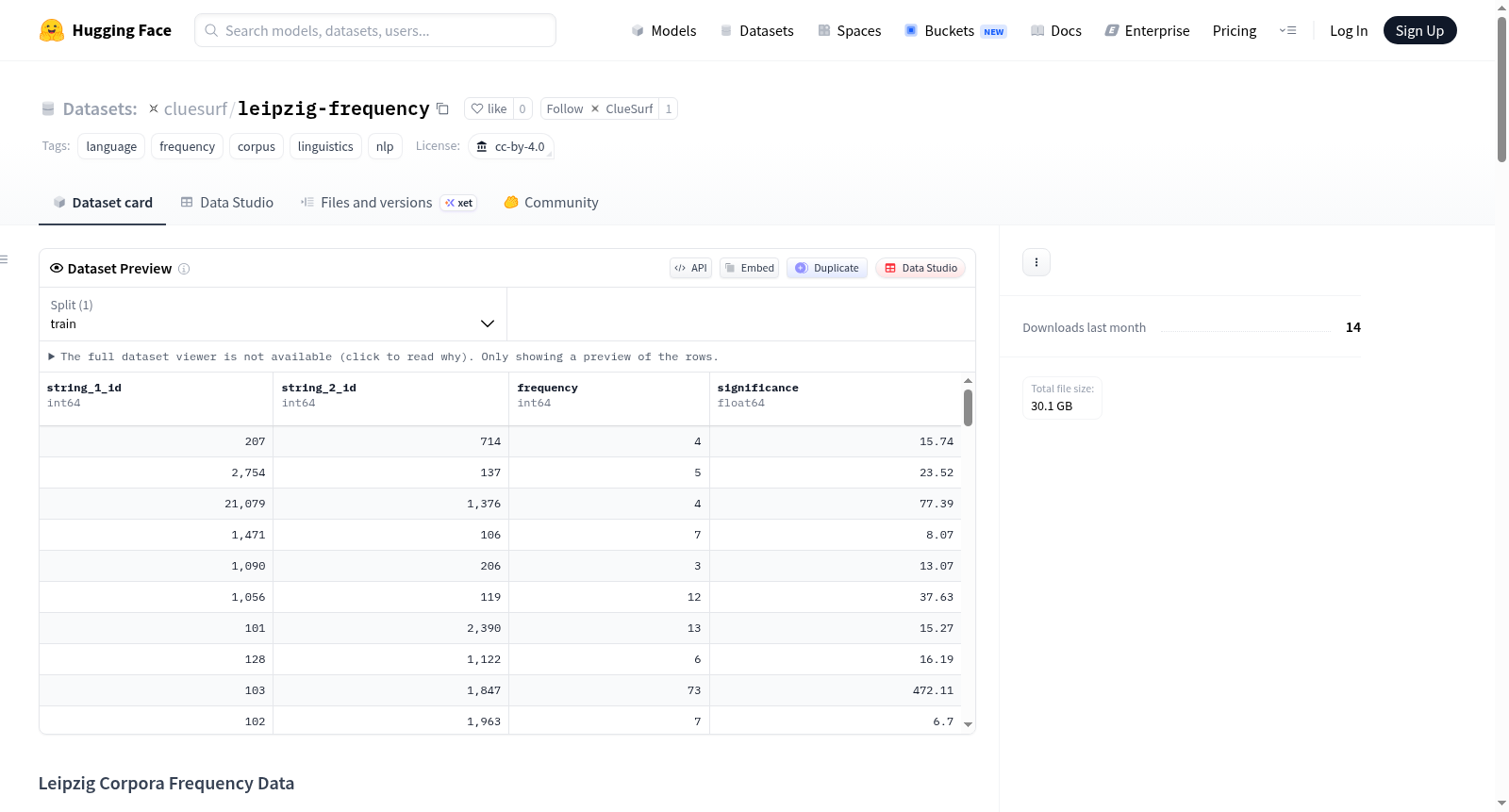Filter by the linguistics tag
The image size is (1509, 812).
point(325,146)
